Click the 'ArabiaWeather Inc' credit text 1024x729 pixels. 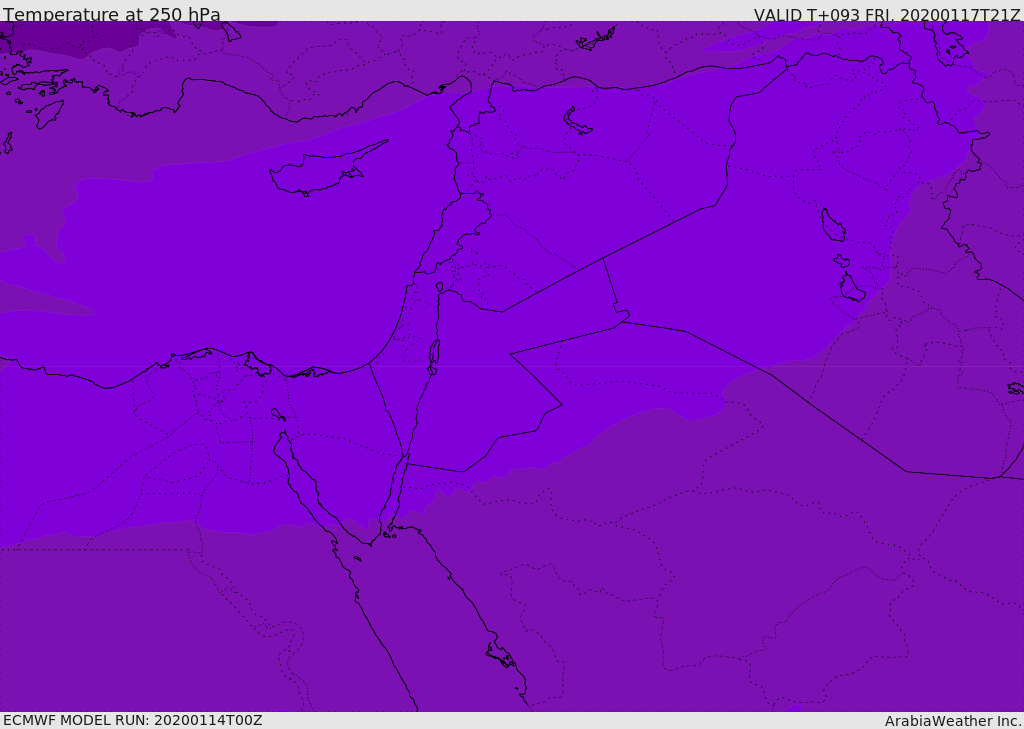point(953,721)
